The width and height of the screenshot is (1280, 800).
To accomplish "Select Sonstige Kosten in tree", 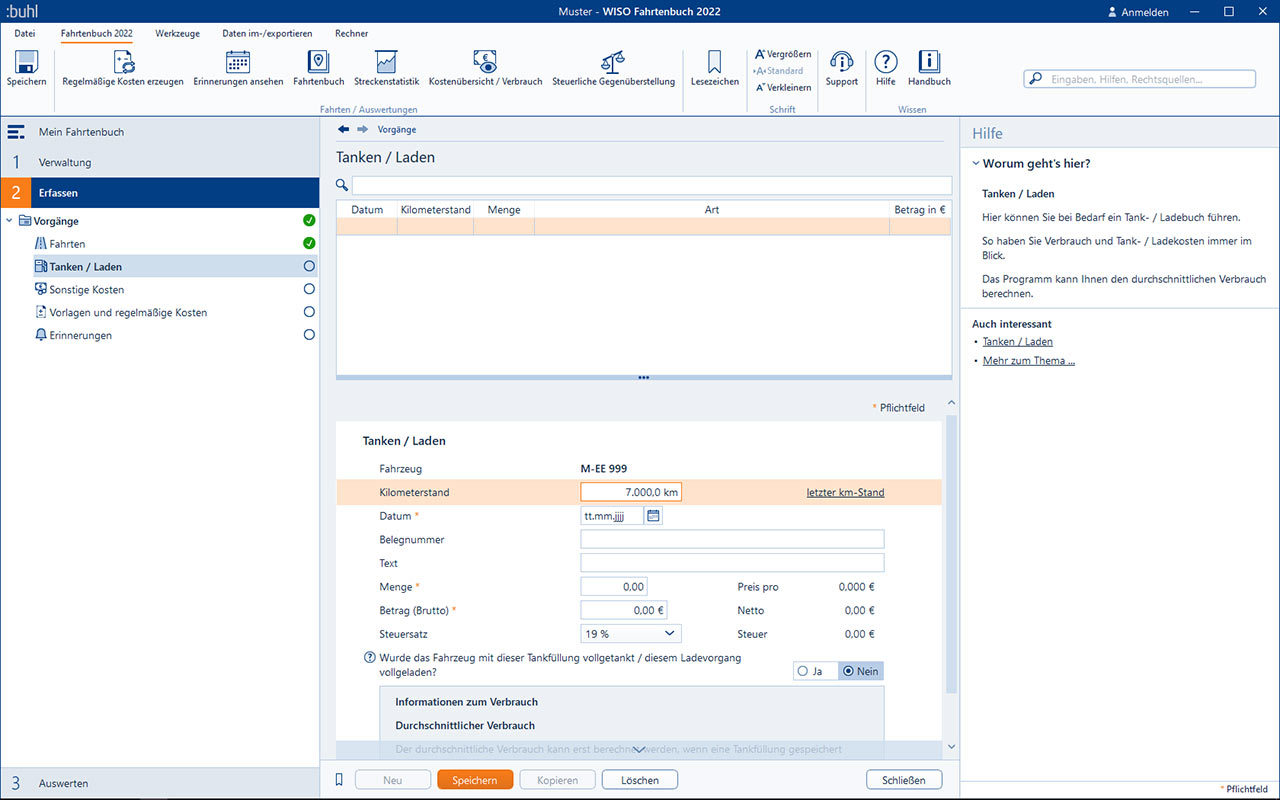I will pyautogui.click(x=87, y=290).
